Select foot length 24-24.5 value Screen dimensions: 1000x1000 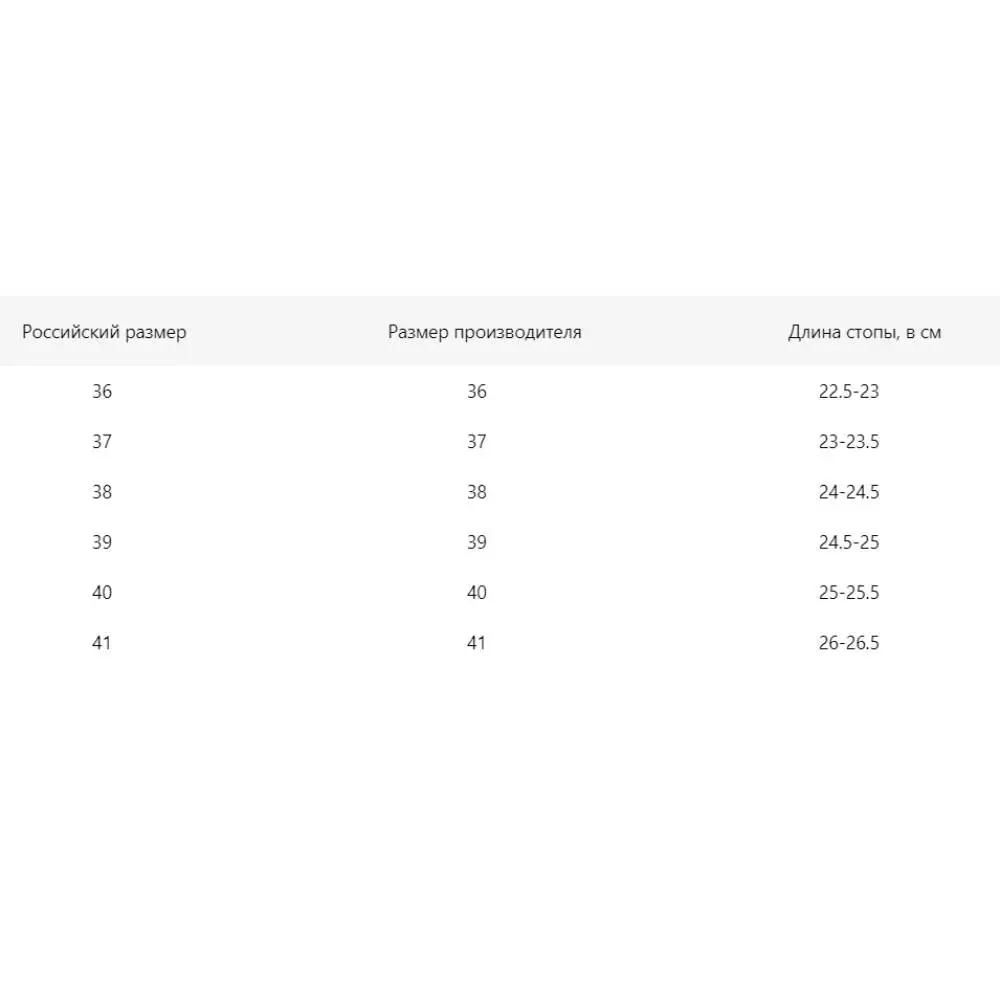click(848, 492)
